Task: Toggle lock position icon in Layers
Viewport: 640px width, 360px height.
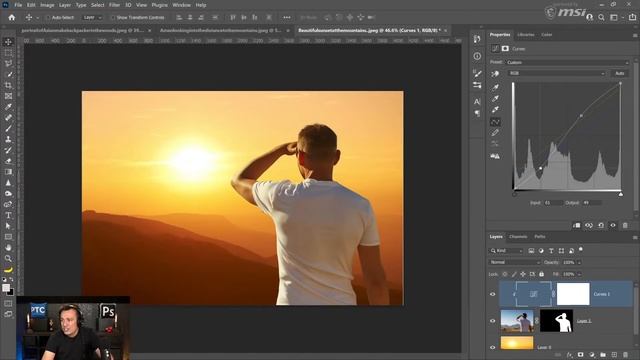Action: [x=523, y=274]
